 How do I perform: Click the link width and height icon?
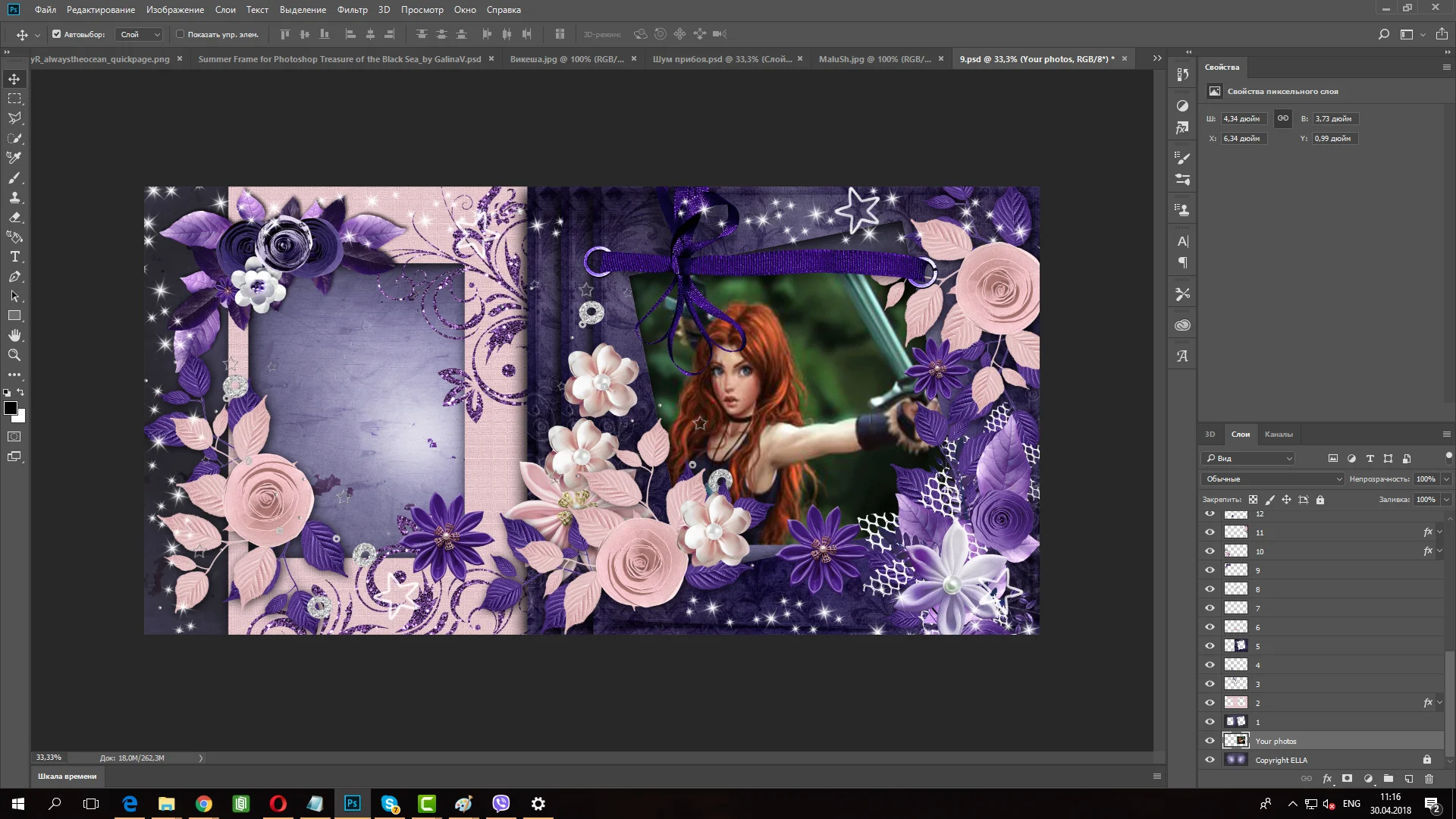pyautogui.click(x=1282, y=118)
